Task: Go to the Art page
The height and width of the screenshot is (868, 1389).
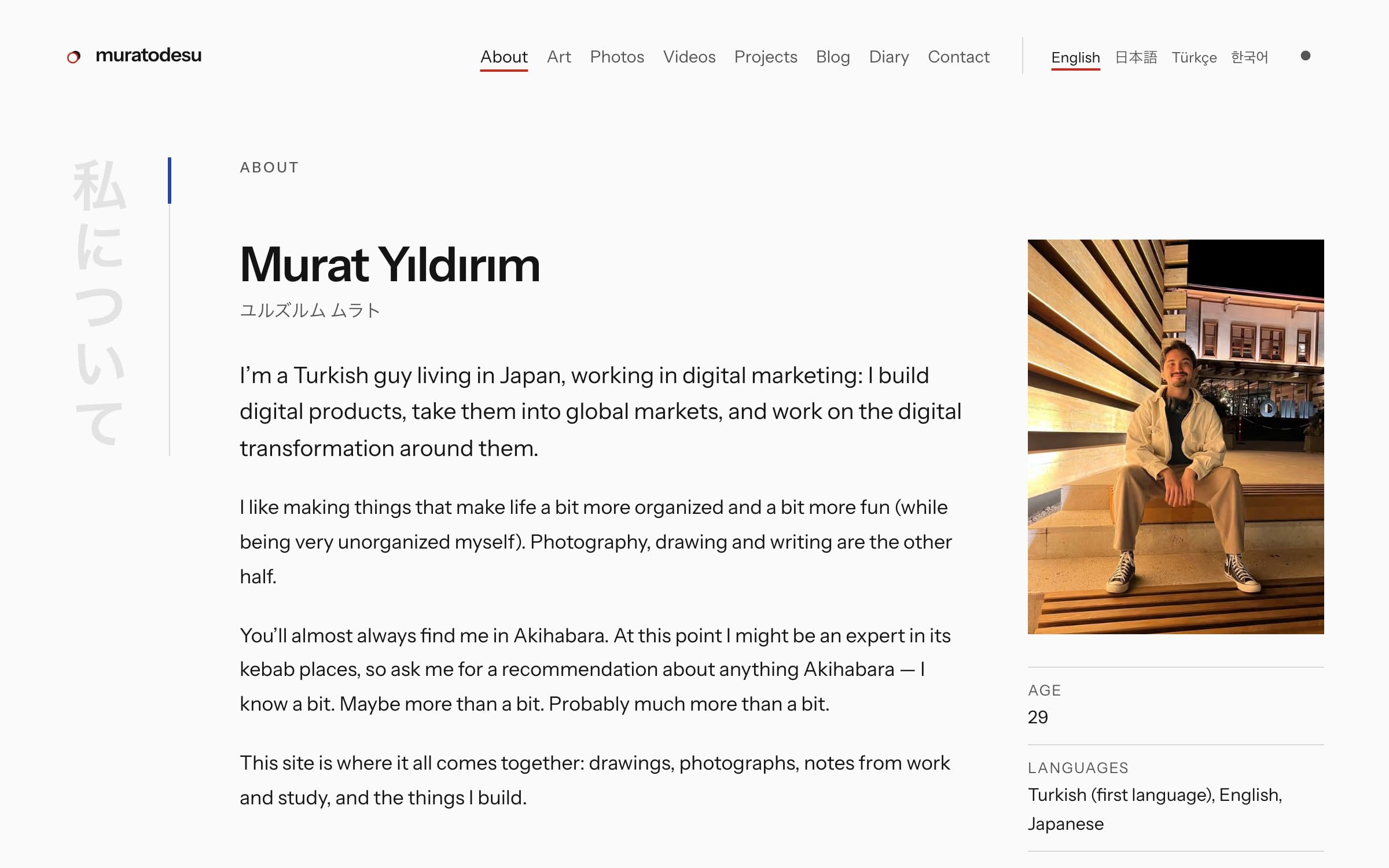Action: tap(558, 57)
